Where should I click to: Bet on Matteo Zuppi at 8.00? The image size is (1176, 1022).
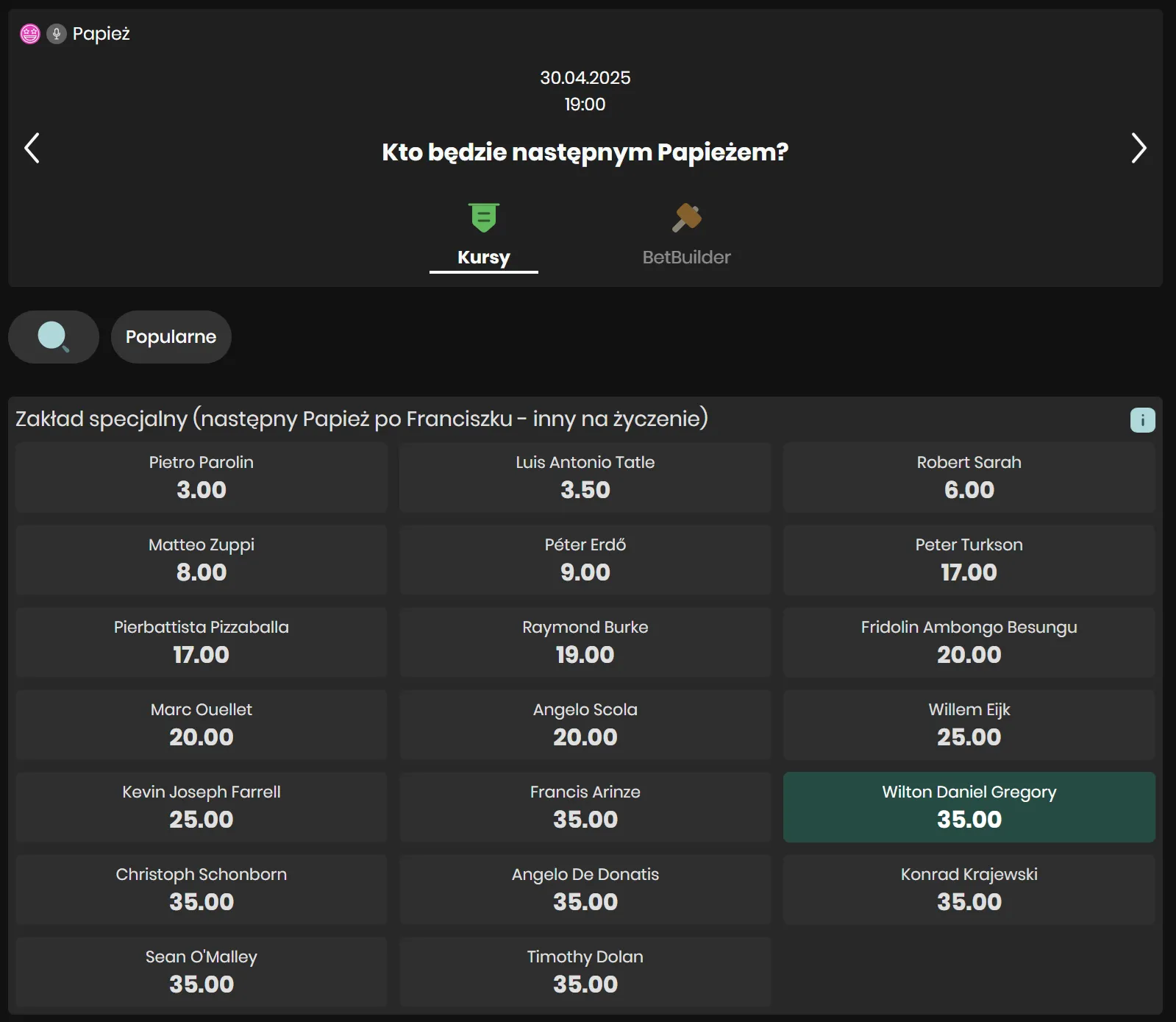(x=202, y=560)
